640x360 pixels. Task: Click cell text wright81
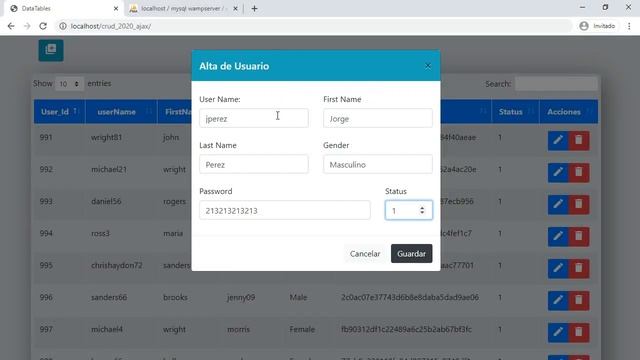(107, 137)
